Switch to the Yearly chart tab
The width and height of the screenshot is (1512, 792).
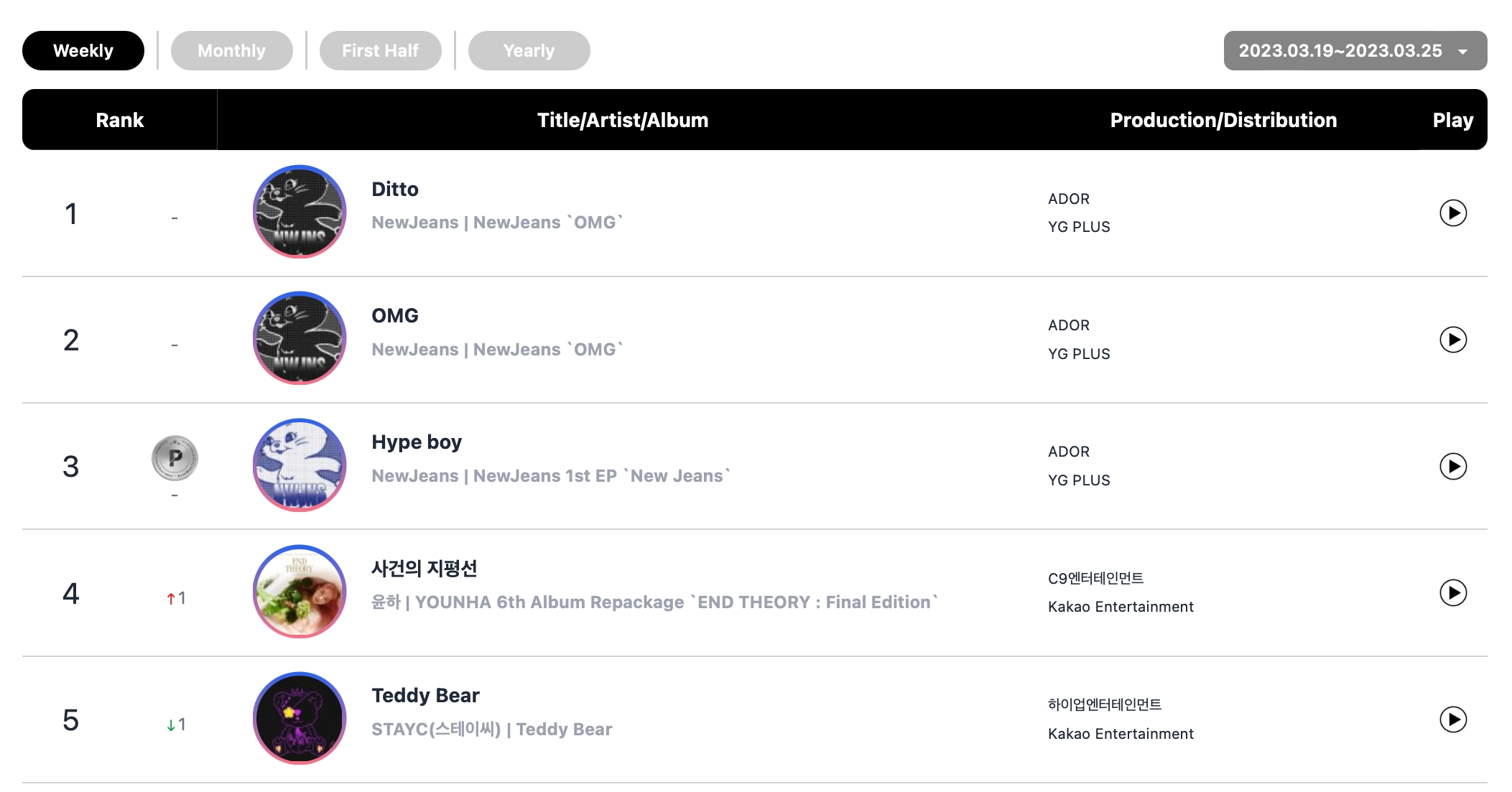529,50
